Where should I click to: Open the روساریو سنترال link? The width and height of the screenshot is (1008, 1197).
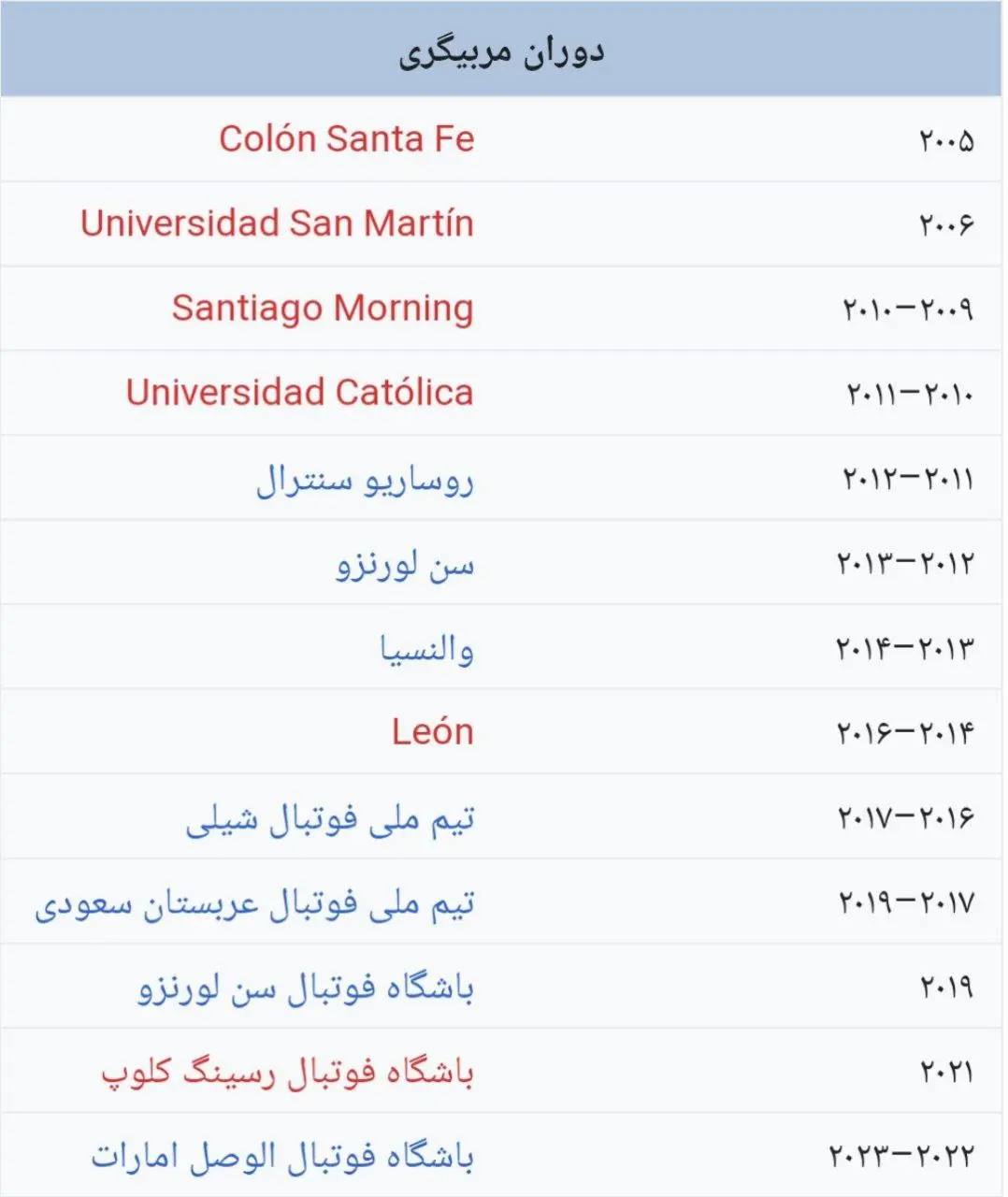tap(365, 479)
